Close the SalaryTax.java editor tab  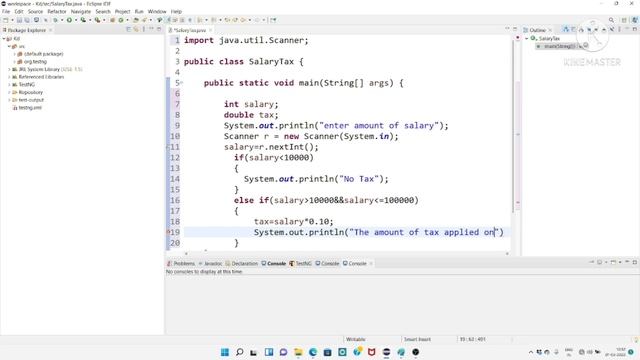coord(211,30)
